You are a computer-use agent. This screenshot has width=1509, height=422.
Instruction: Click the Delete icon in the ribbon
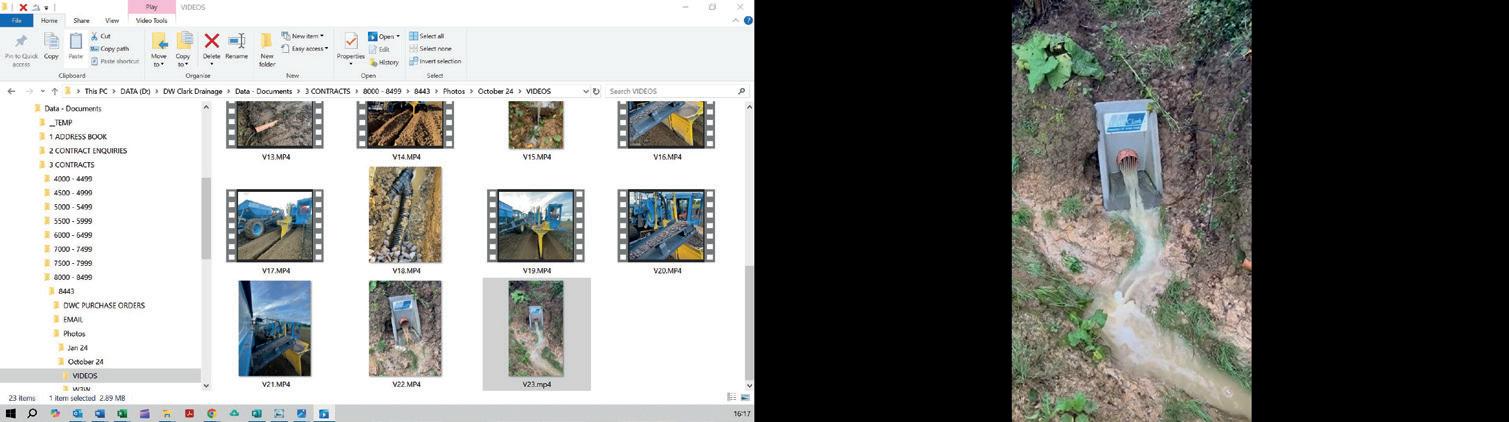click(211, 46)
